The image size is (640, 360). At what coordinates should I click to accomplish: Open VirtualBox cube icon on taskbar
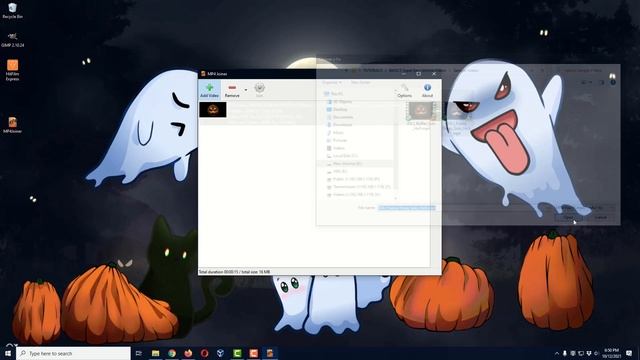(220, 353)
